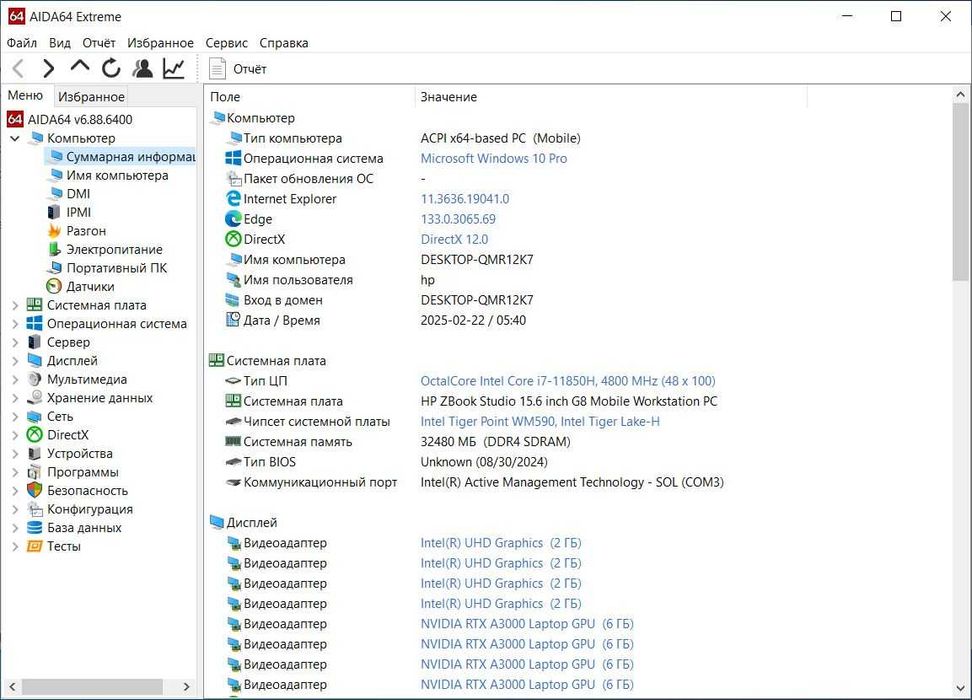Open the Intel Tiger Point WM590 chipset link
Screen dimensions: 972x700
(540, 422)
